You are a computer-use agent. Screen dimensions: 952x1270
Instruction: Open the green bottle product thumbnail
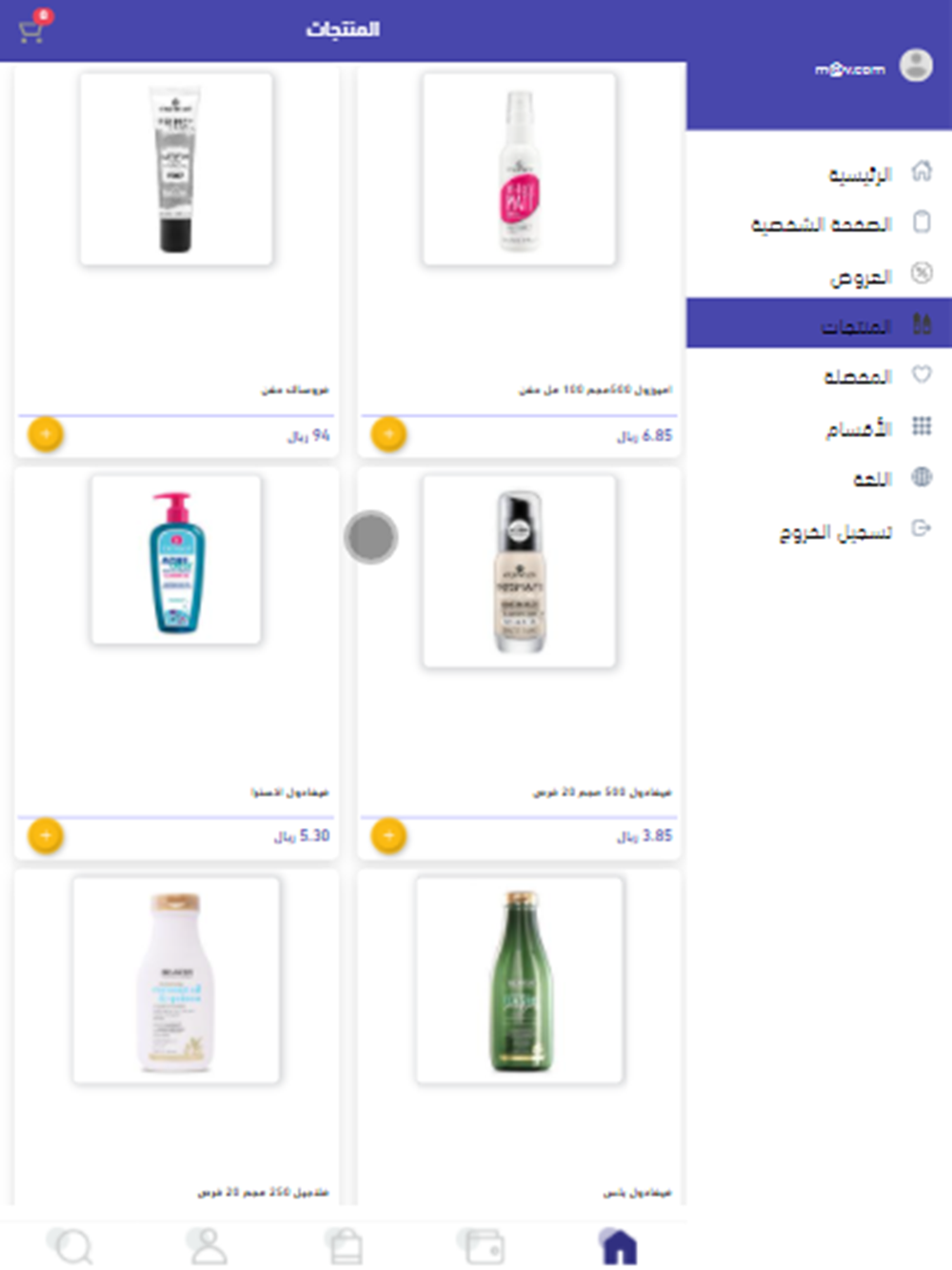pyautogui.click(x=520, y=980)
